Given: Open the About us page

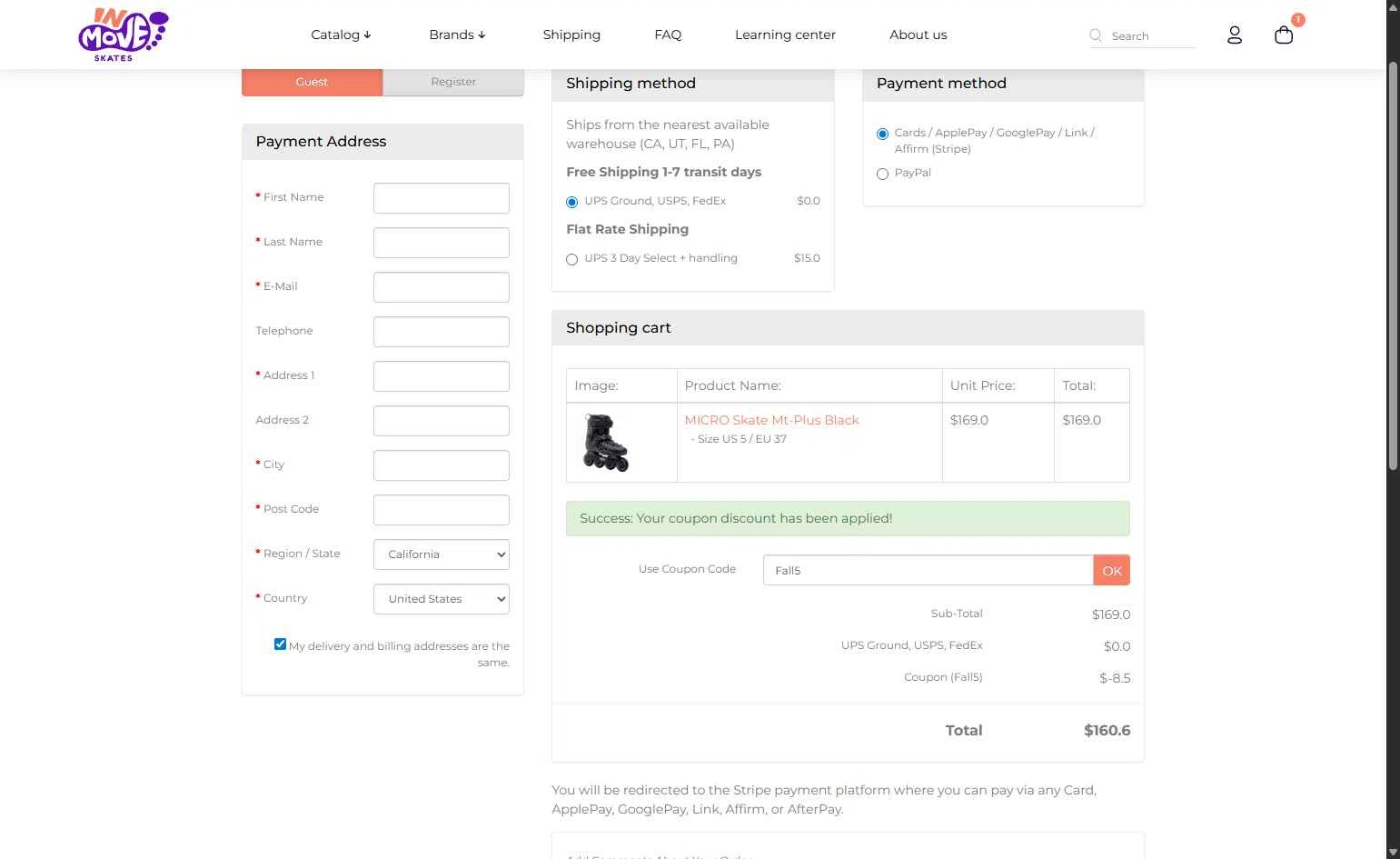Looking at the screenshot, I should coord(918,35).
